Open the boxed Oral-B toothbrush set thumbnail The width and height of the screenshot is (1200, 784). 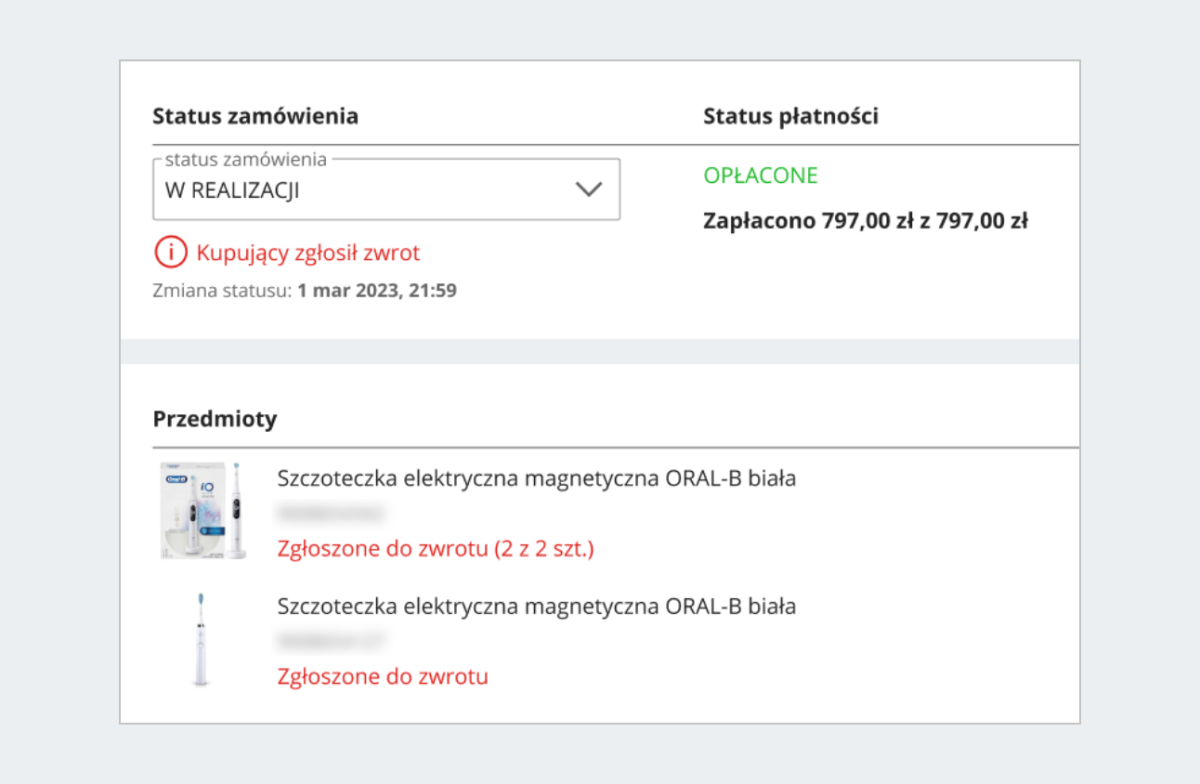[x=203, y=510]
